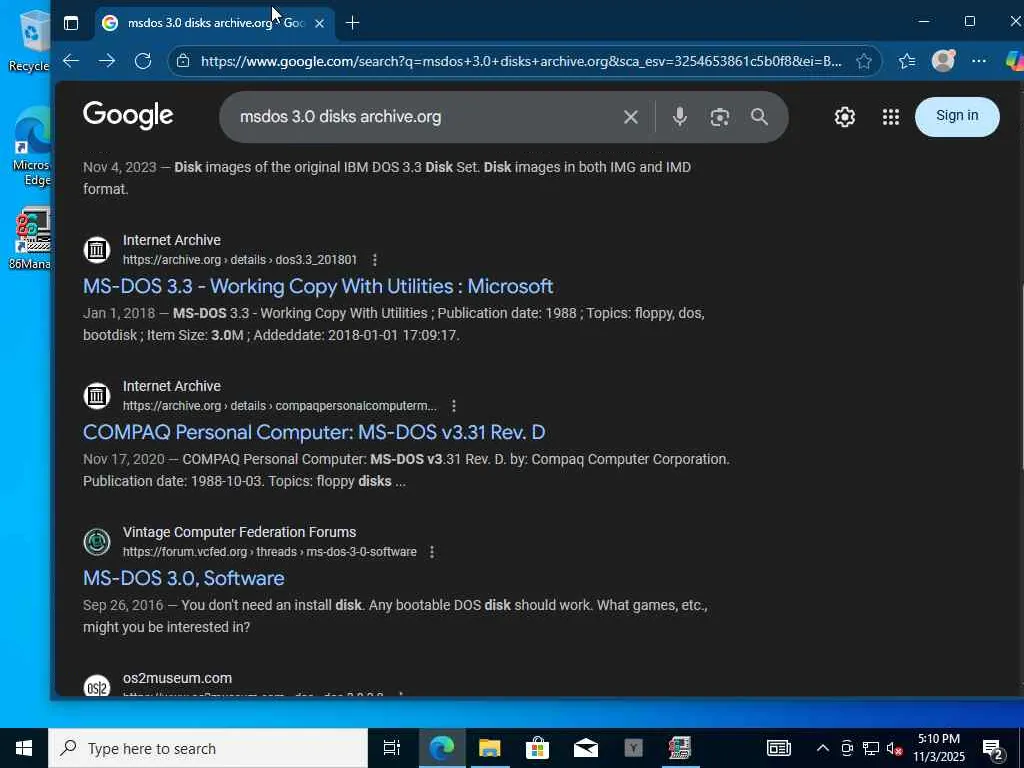This screenshot has width=1024, height=768.
Task: Open the Mail app from taskbar
Action: point(586,748)
